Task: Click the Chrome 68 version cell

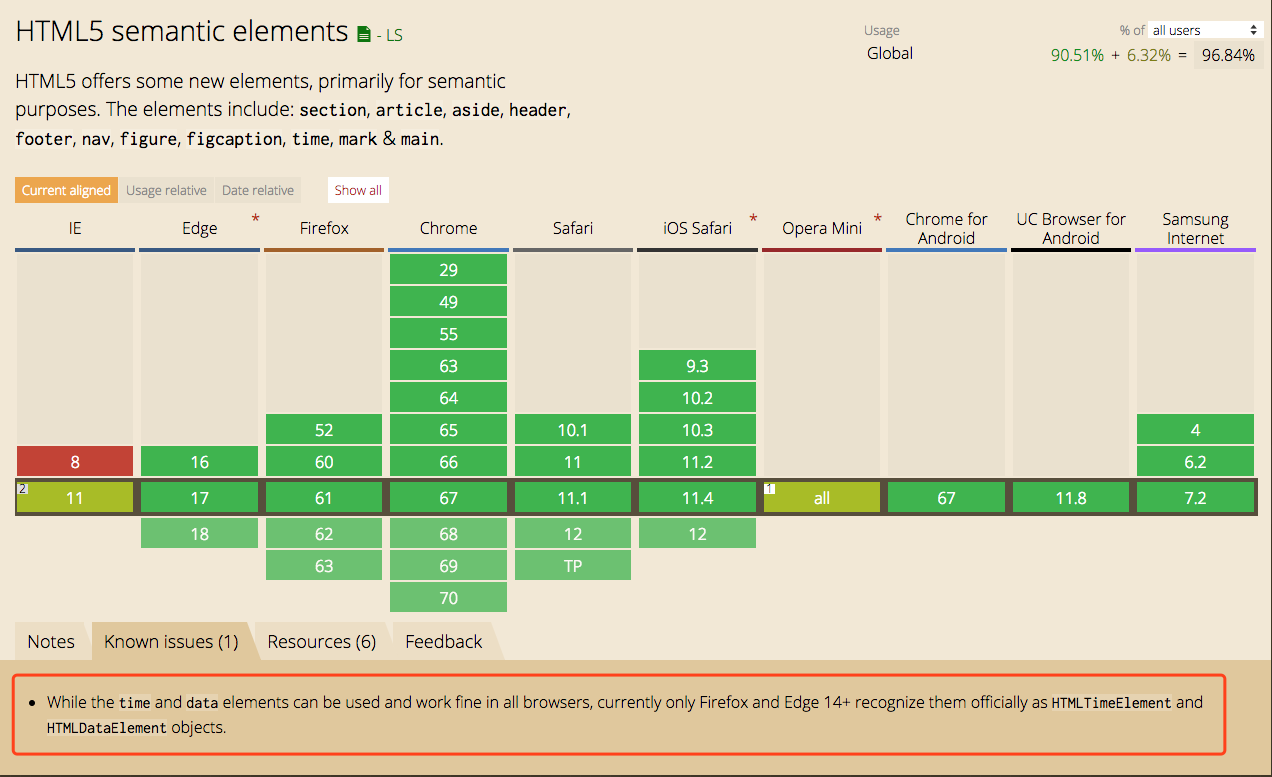Action: 449,534
